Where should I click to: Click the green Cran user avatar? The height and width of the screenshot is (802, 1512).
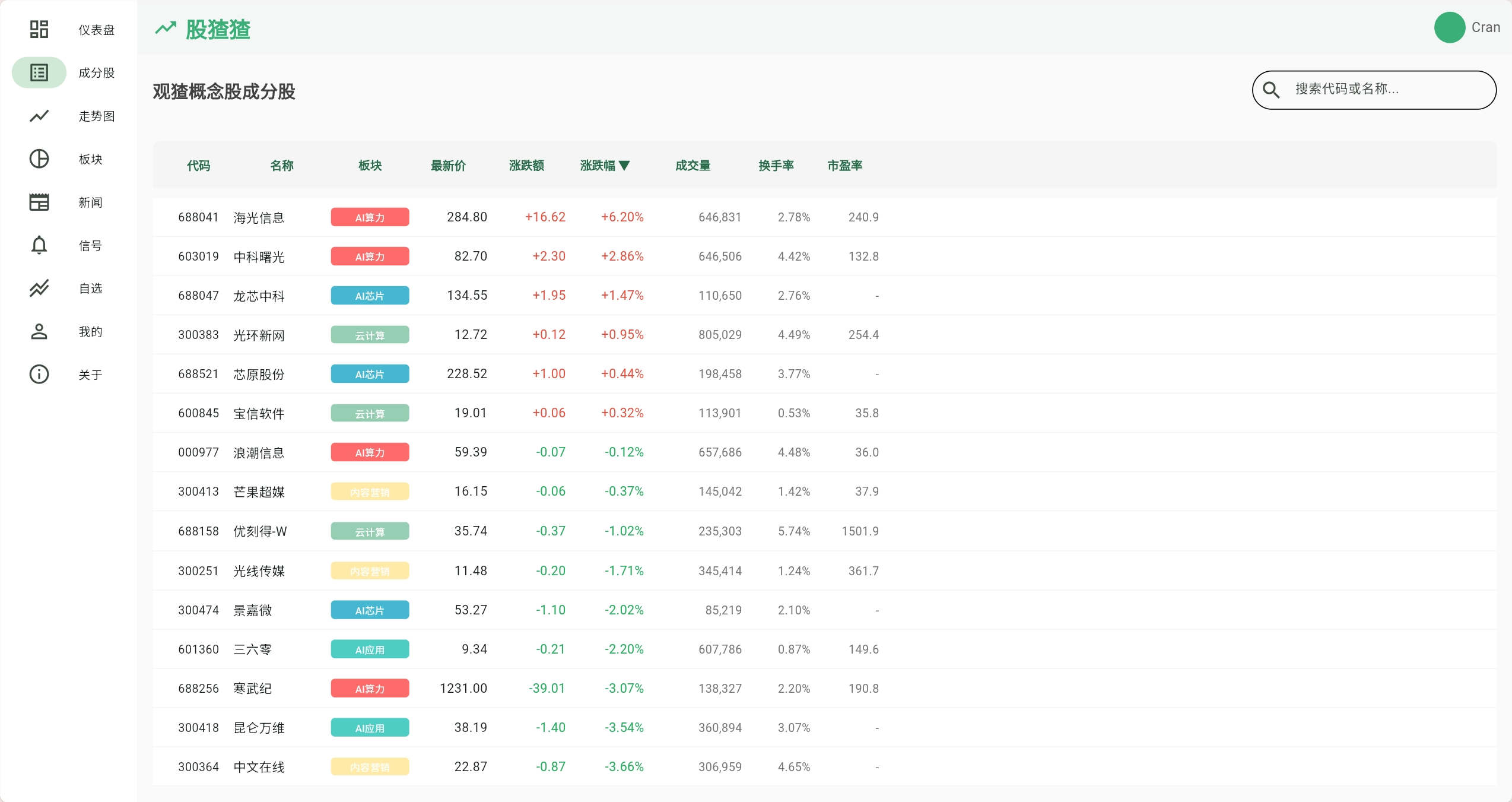1450,27
